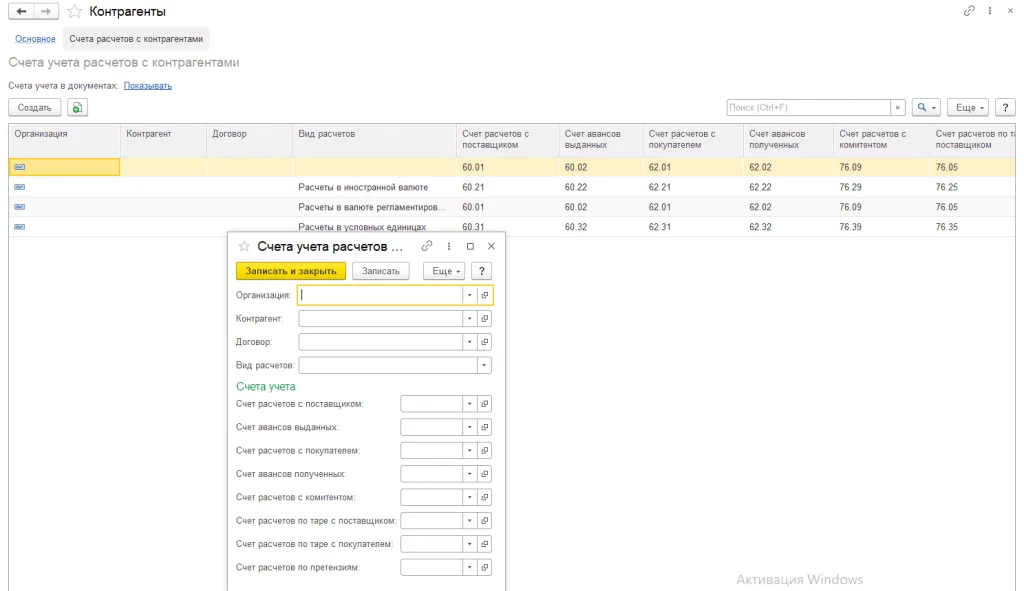Expand the Контрагент dropdown in dialog

click(470, 319)
